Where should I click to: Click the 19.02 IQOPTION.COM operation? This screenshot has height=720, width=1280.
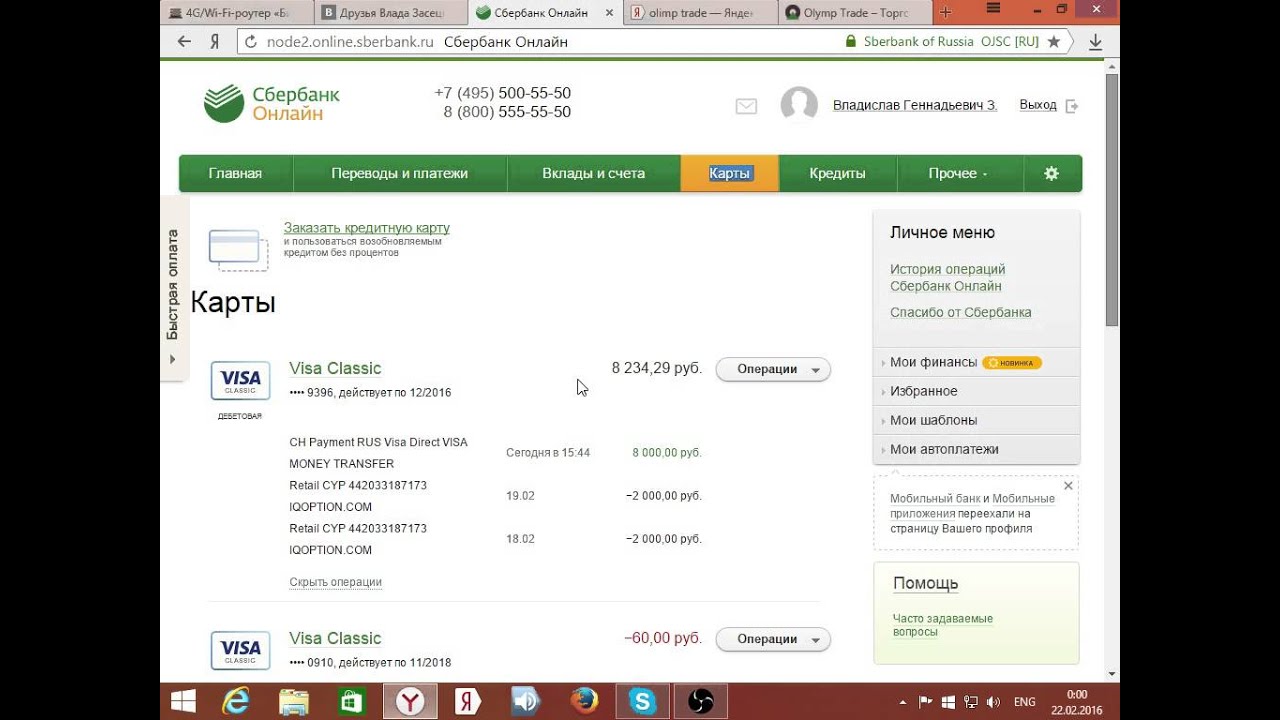click(358, 496)
